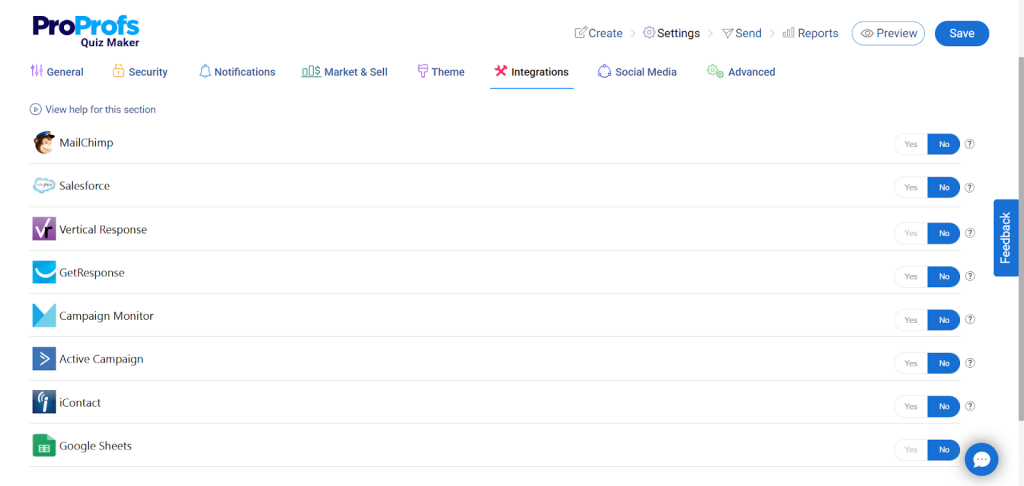
Task: Click the Campaign Monitor logo icon
Action: pyautogui.click(x=44, y=316)
